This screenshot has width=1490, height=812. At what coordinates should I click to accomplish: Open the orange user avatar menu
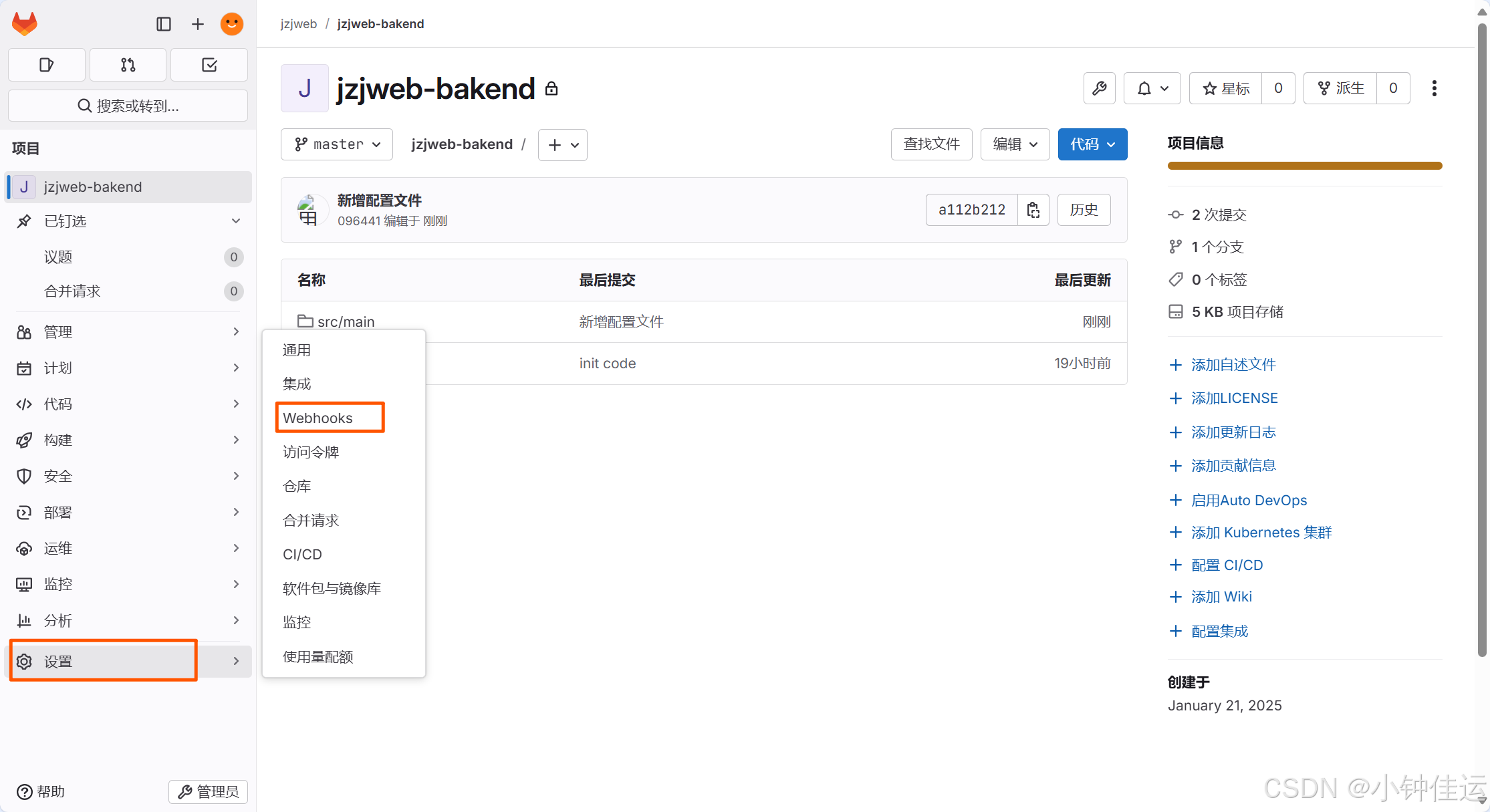pyautogui.click(x=232, y=24)
